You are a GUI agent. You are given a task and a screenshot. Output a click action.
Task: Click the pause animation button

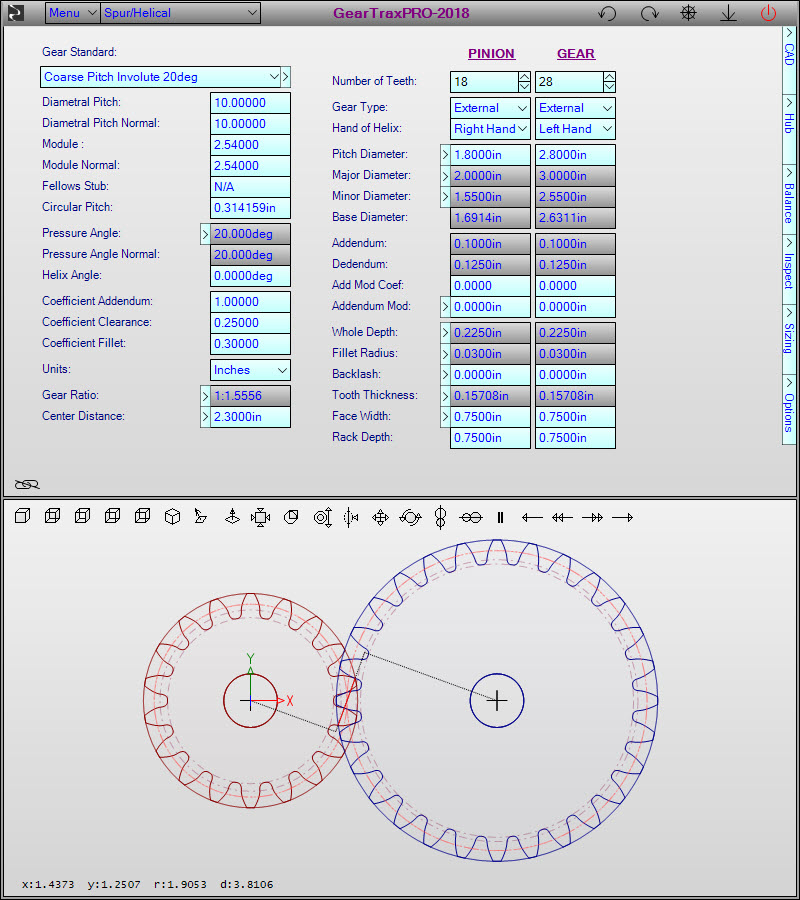pos(501,517)
